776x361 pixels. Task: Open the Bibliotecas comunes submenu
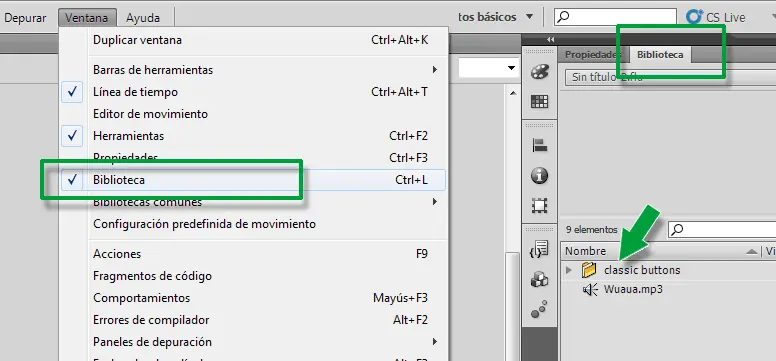pyautogui.click(x=435, y=202)
